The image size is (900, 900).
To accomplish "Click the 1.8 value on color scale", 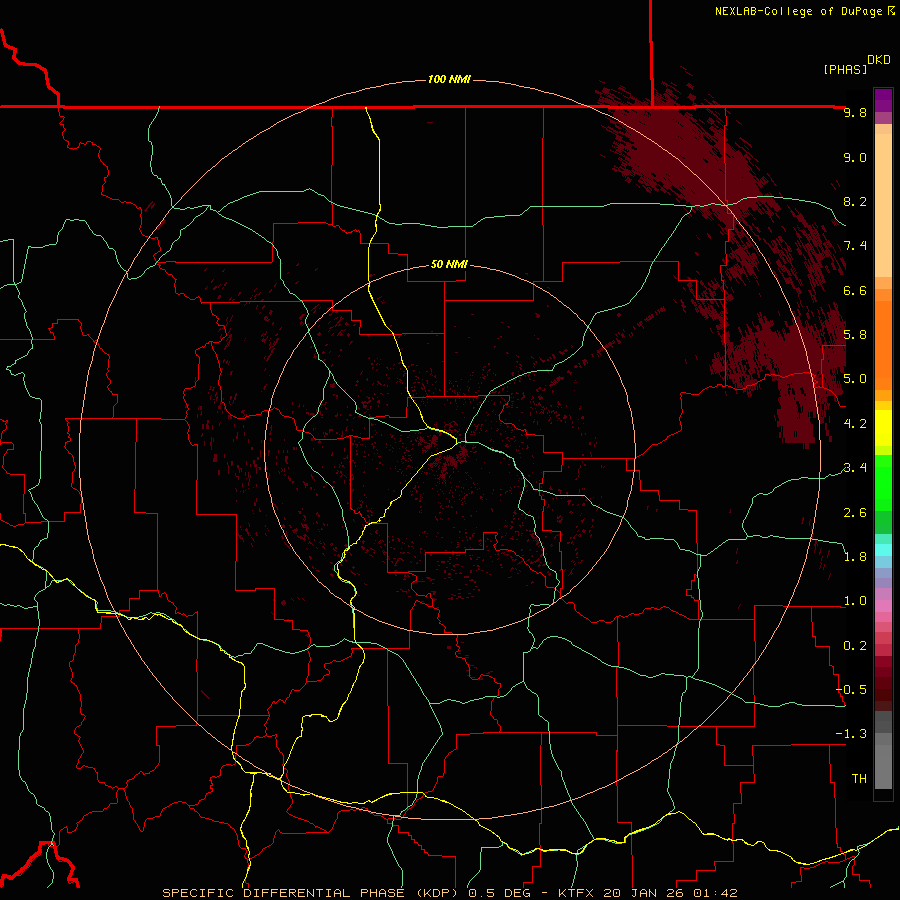I will (855, 557).
